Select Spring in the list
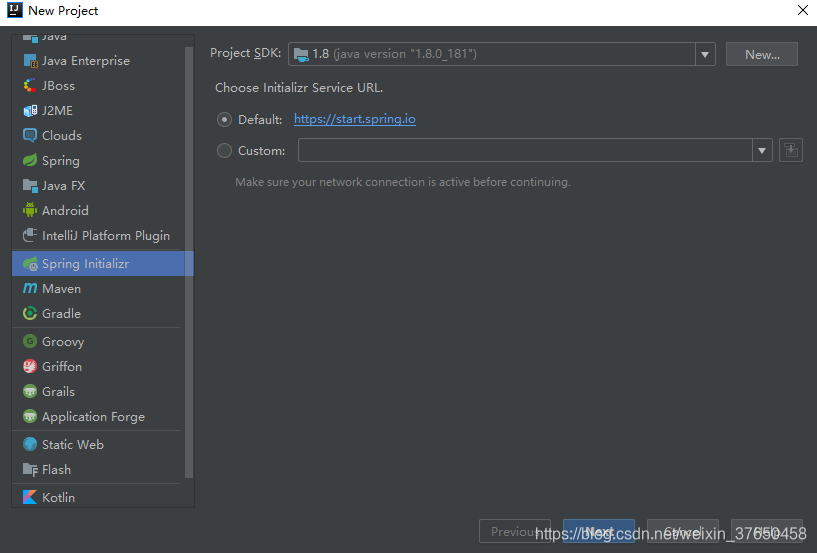 (x=98, y=161)
